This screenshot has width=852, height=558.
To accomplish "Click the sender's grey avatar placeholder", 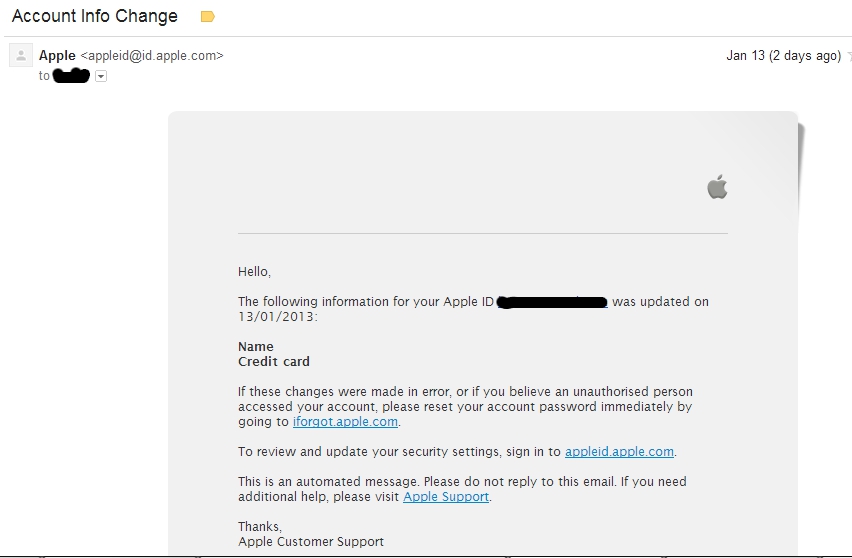I will pos(21,55).
